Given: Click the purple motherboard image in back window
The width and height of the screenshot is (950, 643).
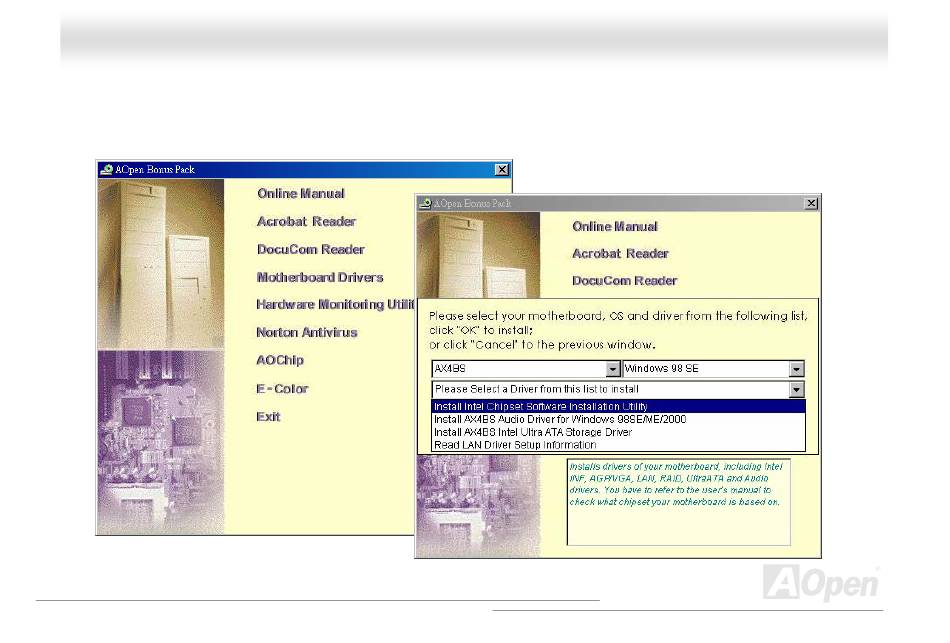Looking at the screenshot, I should tap(161, 442).
